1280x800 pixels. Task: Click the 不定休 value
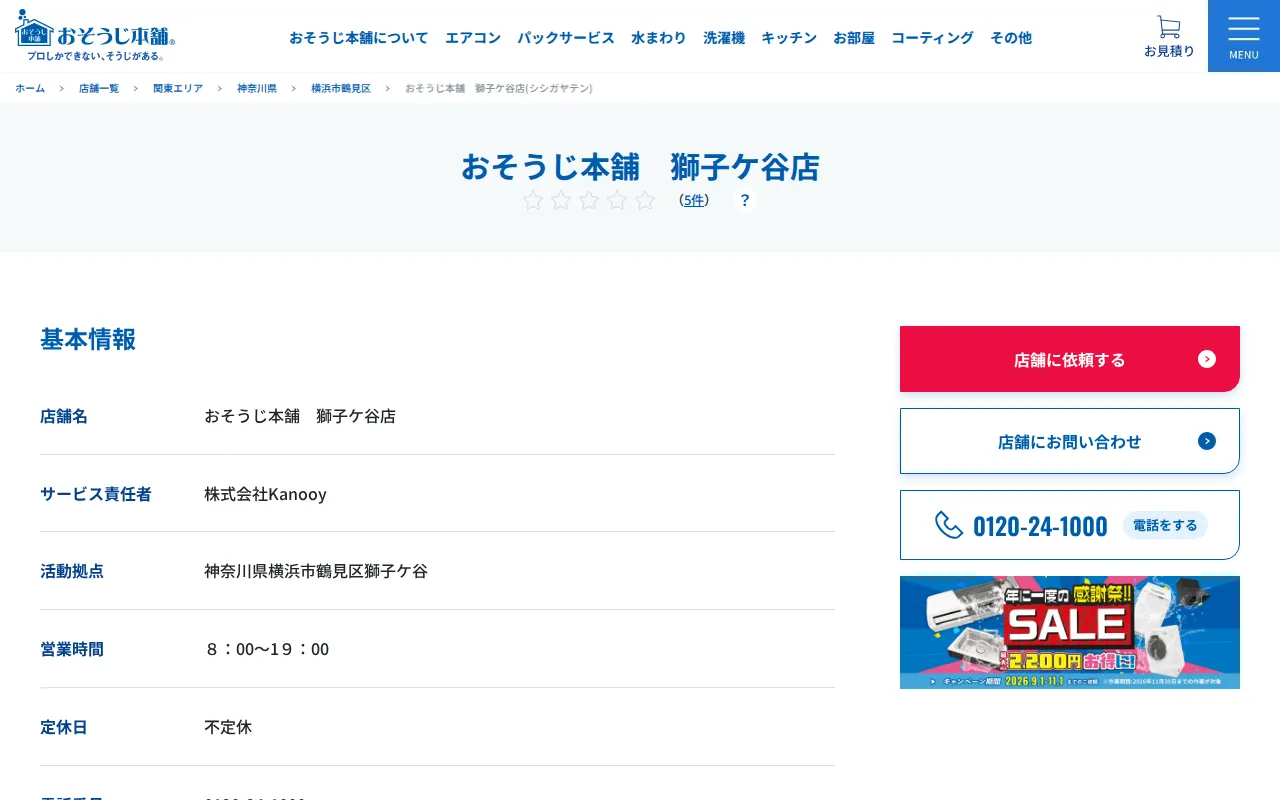[228, 727]
